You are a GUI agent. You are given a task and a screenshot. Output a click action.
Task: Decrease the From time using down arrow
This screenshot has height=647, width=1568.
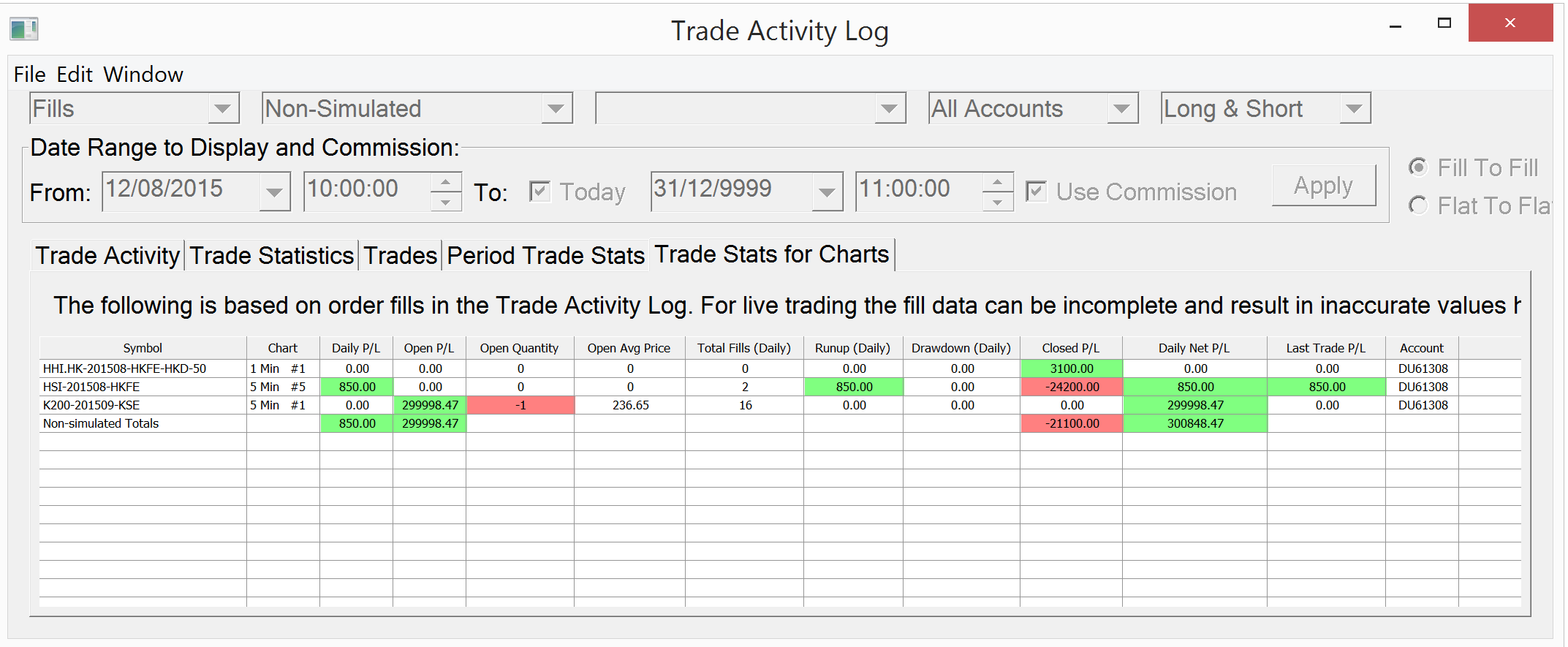tap(445, 202)
